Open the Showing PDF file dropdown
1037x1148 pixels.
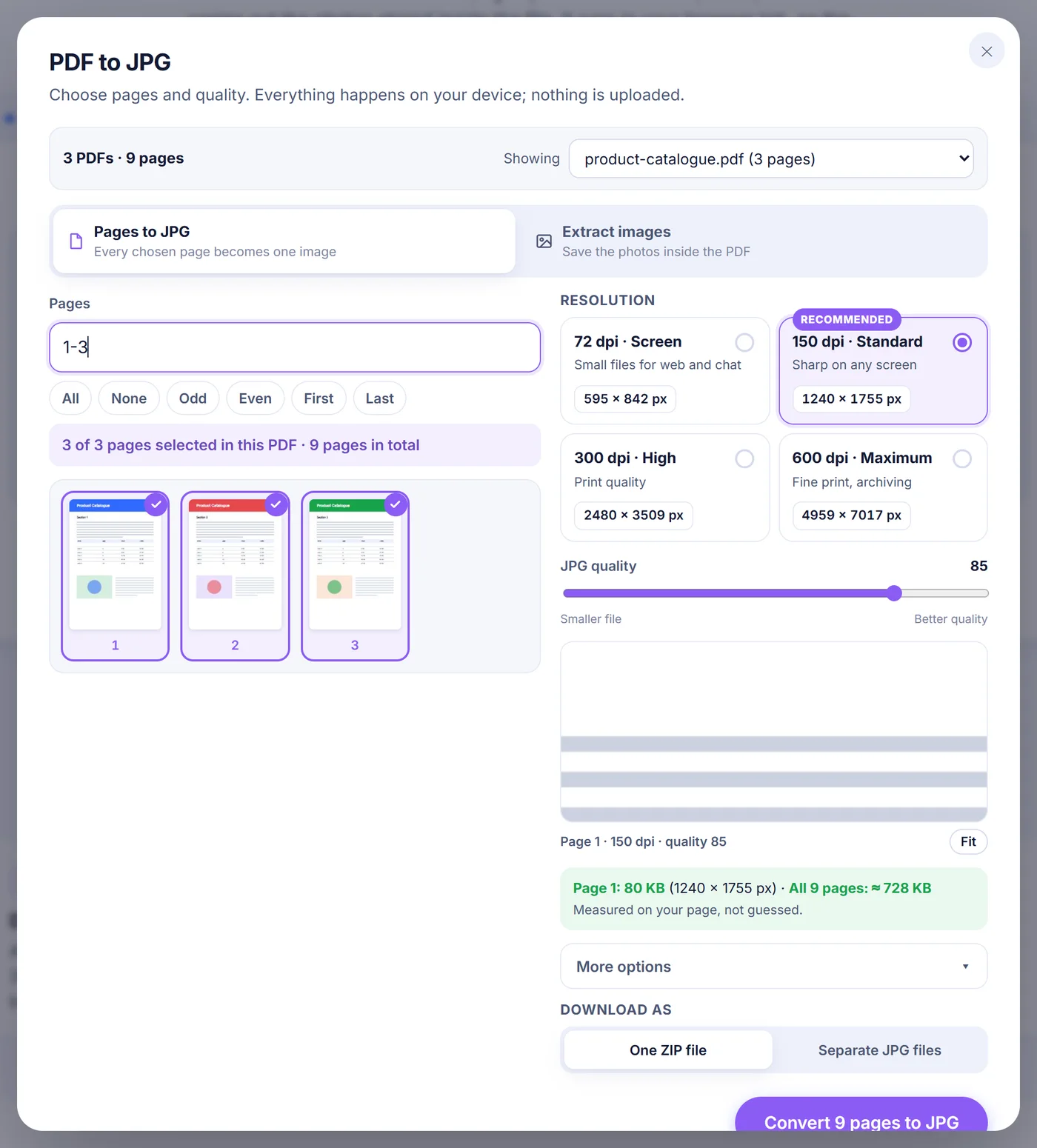771,158
